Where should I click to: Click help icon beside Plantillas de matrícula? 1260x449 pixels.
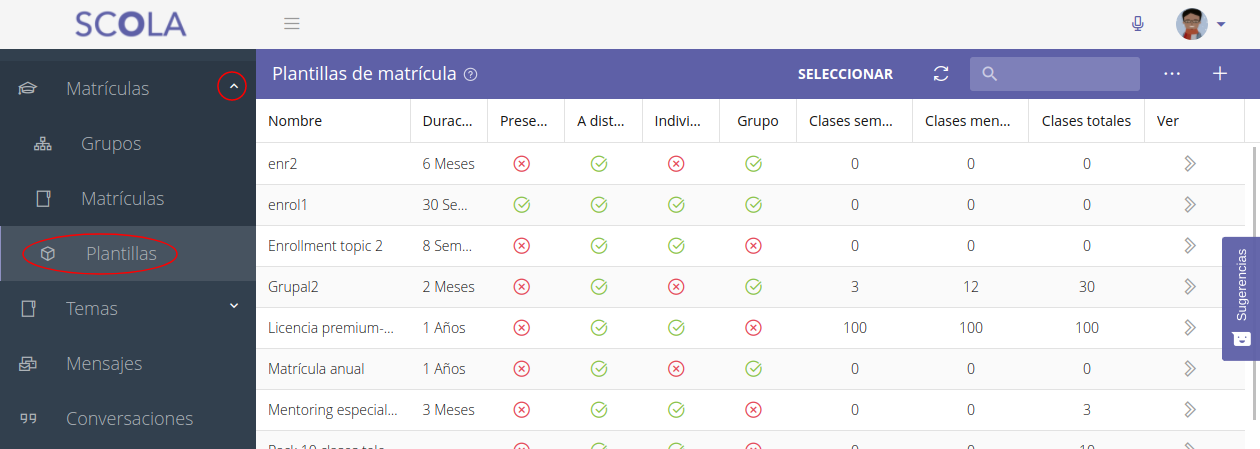(x=471, y=75)
